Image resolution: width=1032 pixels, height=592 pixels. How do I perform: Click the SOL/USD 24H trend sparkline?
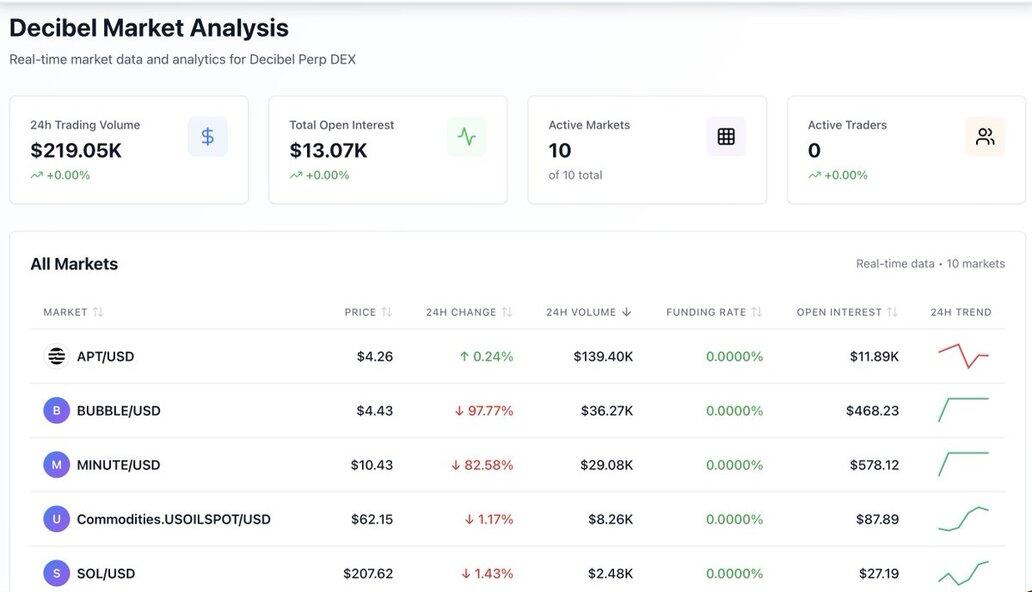(x=963, y=573)
